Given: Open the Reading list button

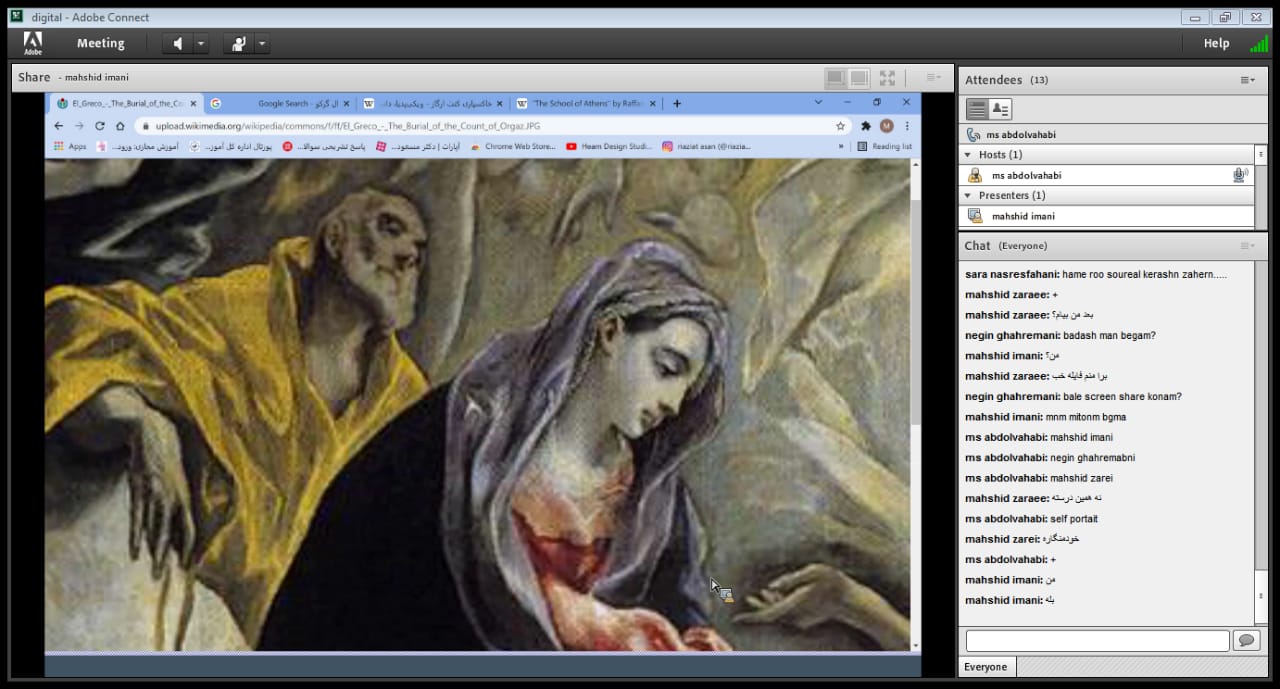Looking at the screenshot, I should tap(885, 146).
